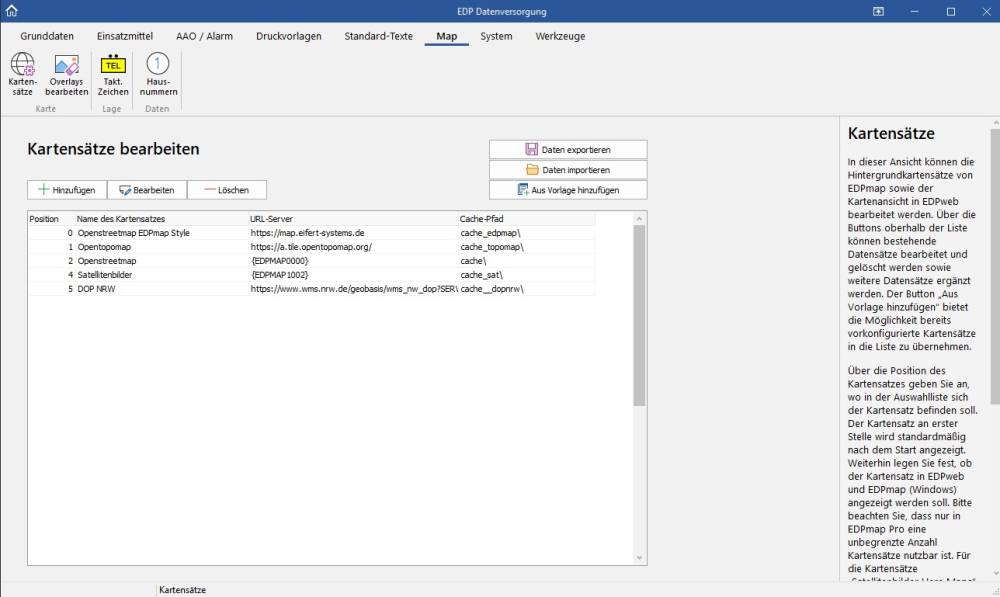Click the https://a.tile.opentopomap.org/ cell
This screenshot has height=597, width=1000.
(353, 247)
